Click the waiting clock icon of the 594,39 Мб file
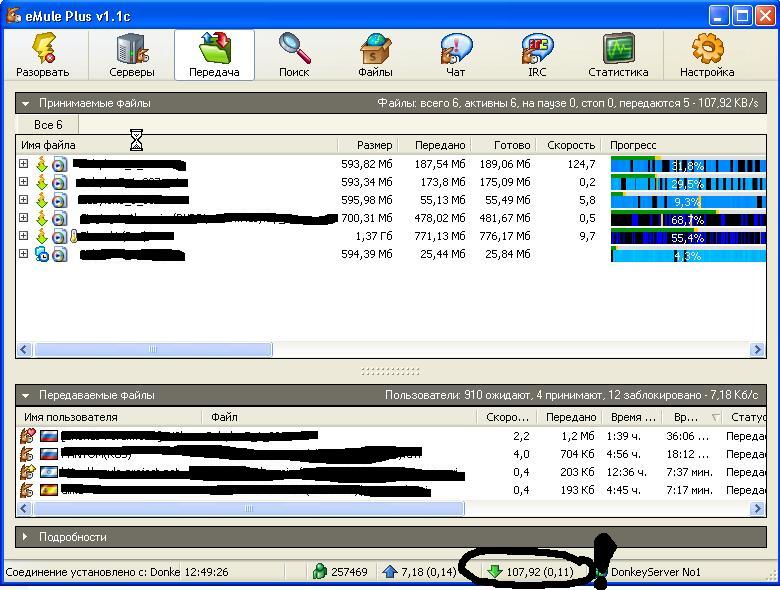 42,255
